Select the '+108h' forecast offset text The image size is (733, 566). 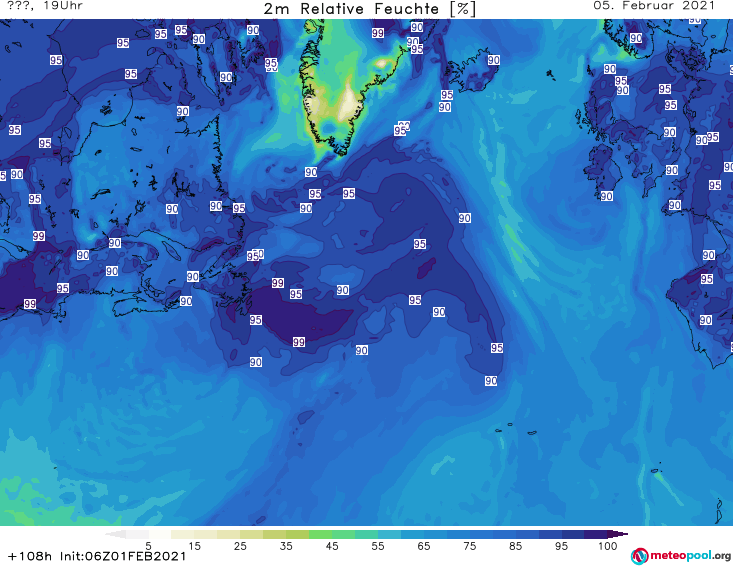point(30,556)
